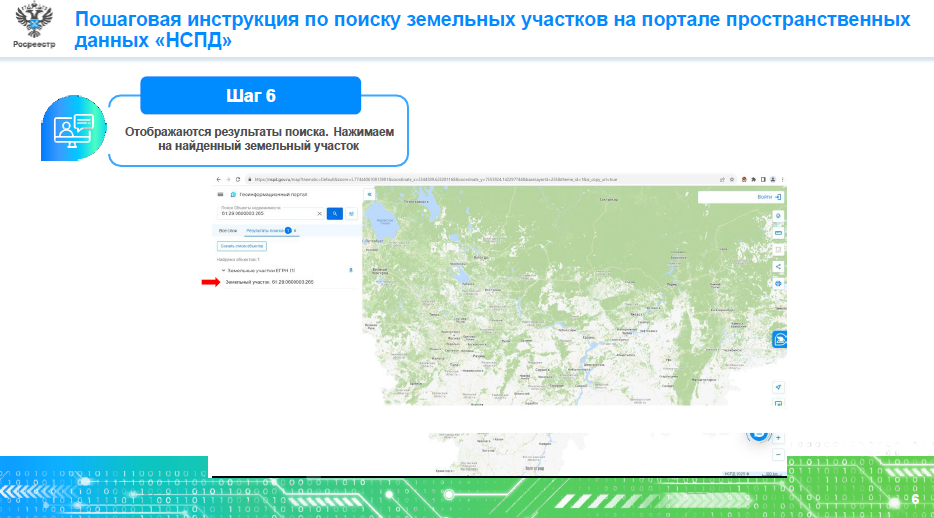Collapse the Земельные участки ЕГРН group
The width and height of the screenshot is (934, 518).
coord(223,270)
